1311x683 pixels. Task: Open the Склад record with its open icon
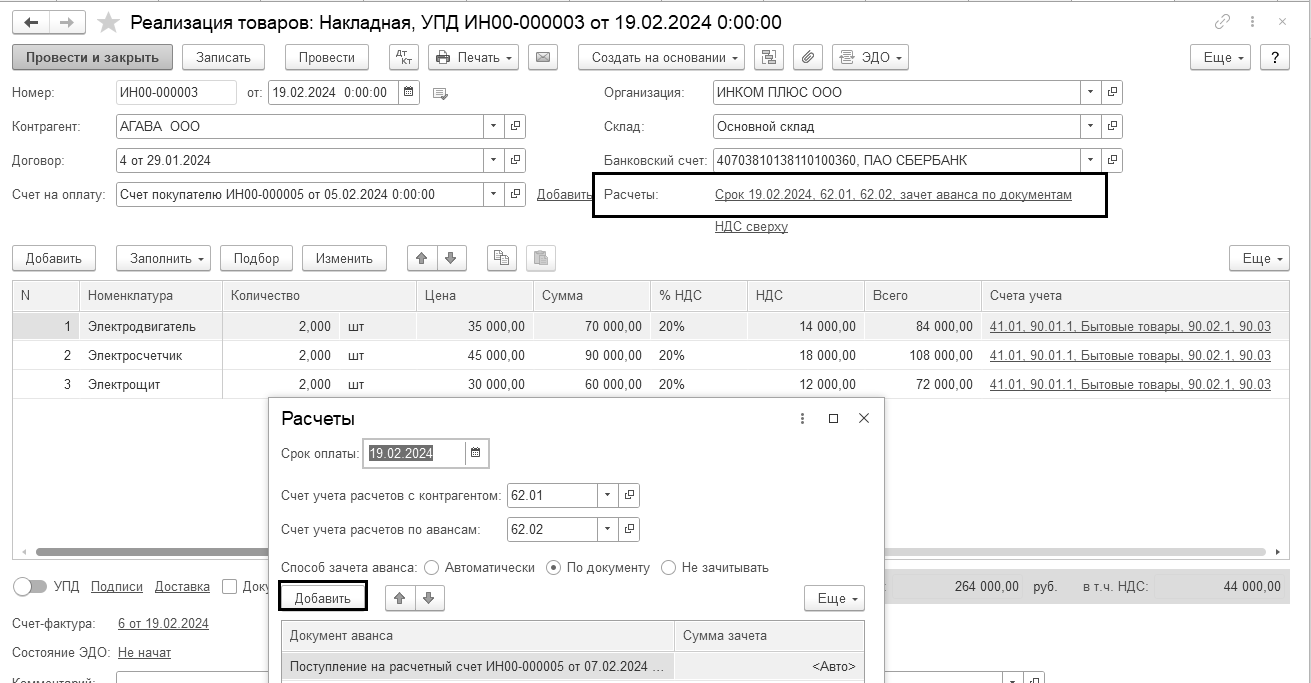[x=1112, y=126]
